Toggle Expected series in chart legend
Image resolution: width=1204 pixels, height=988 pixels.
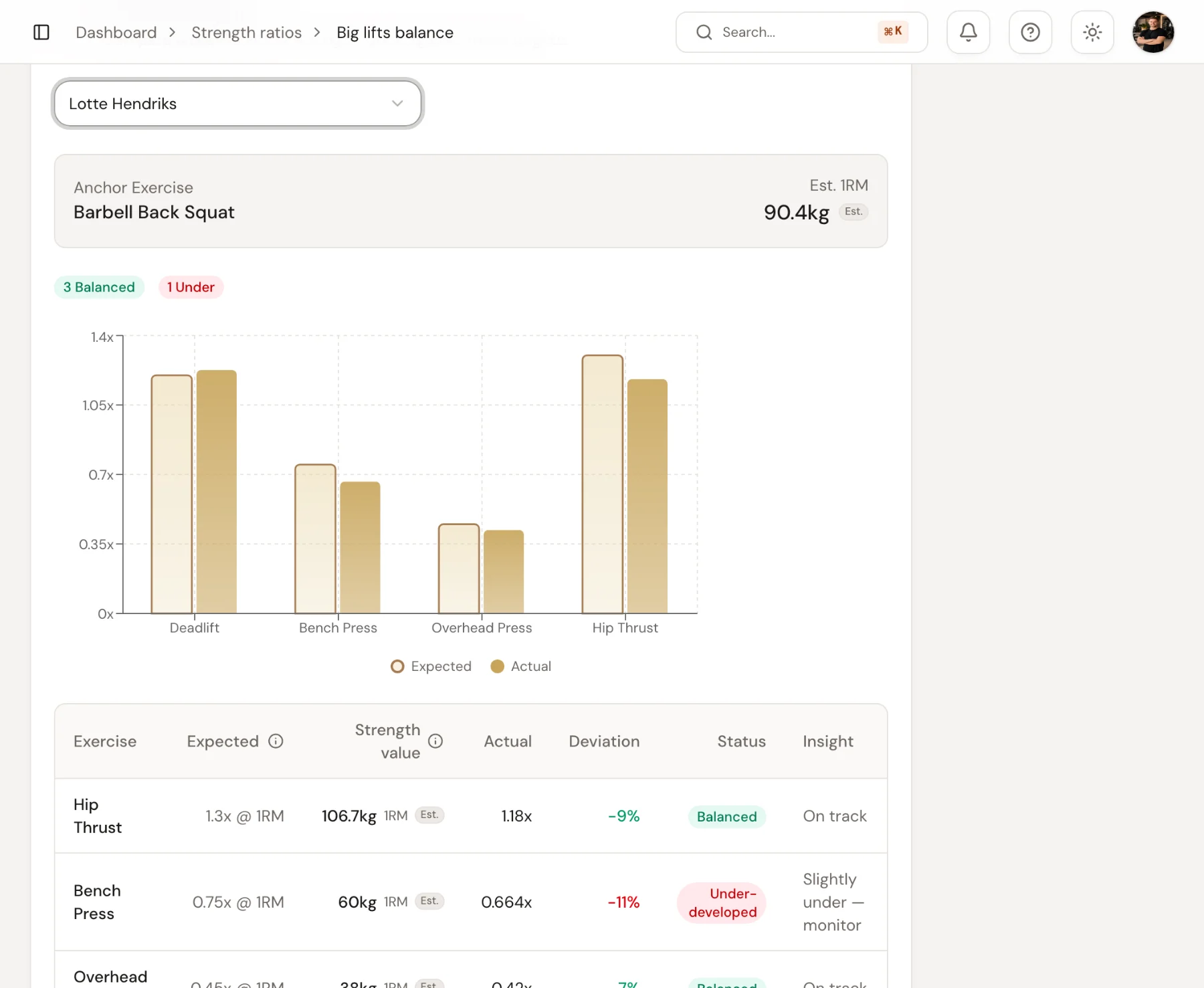(431, 666)
